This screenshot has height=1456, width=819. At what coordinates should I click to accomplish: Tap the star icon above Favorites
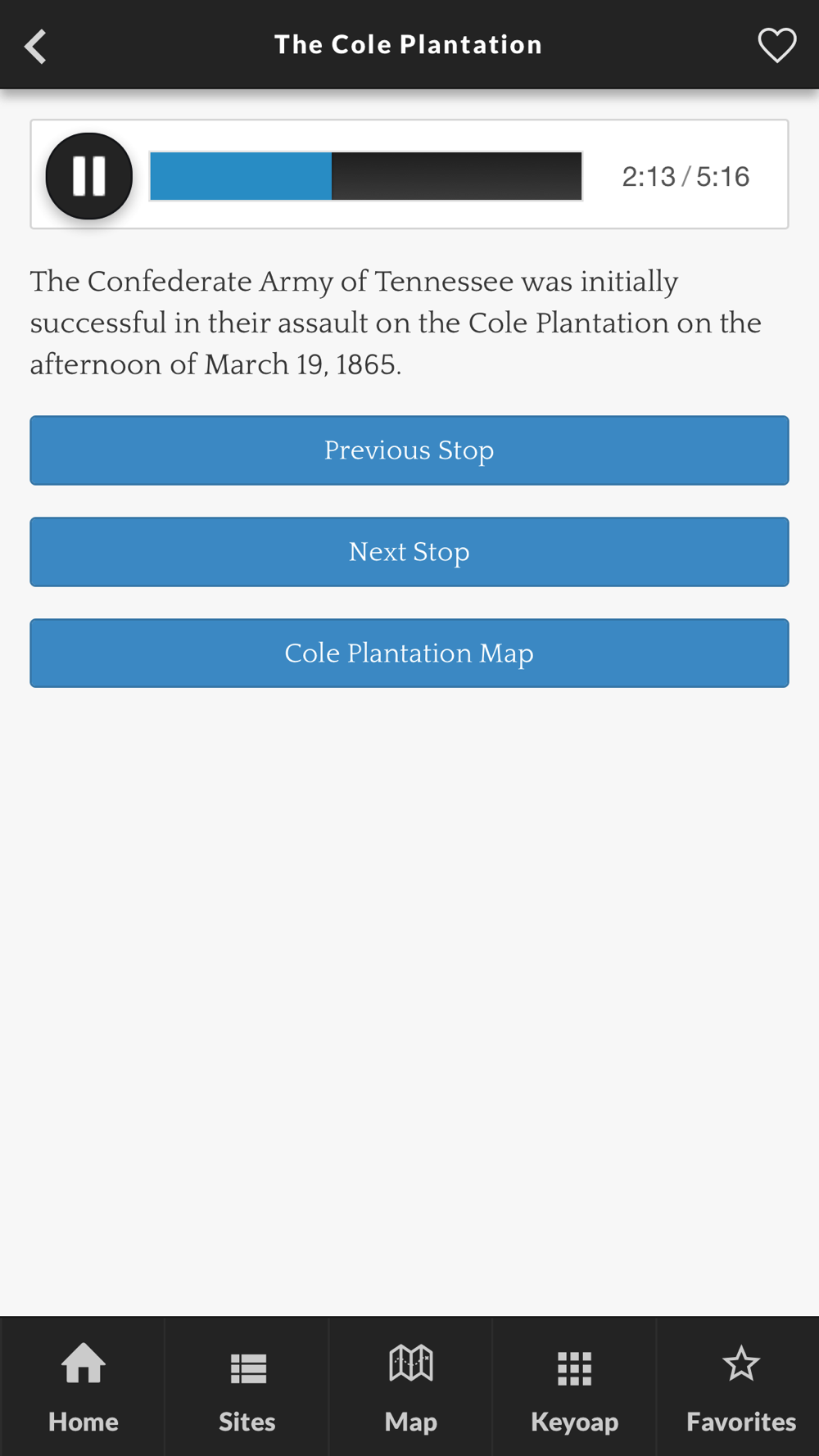click(x=741, y=1364)
